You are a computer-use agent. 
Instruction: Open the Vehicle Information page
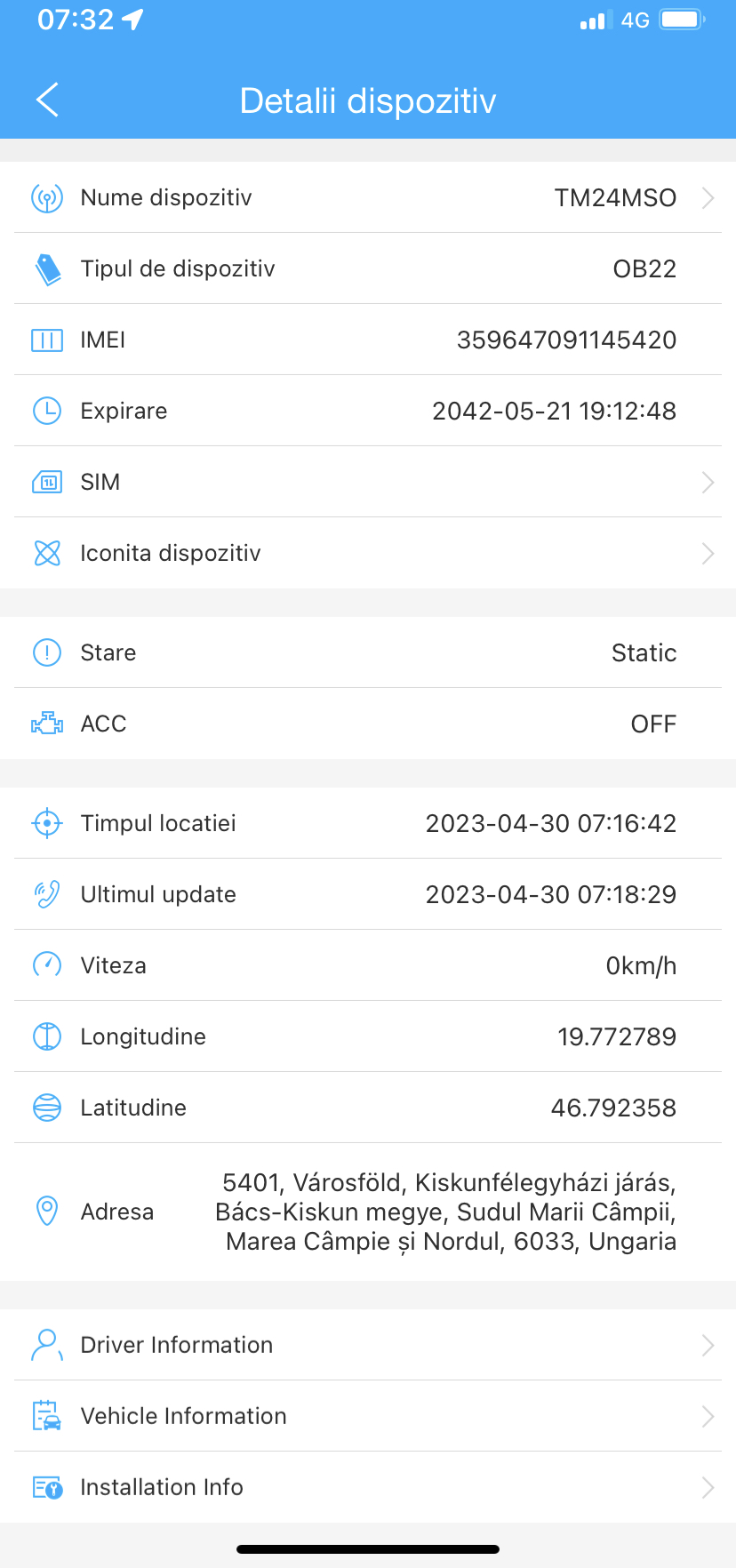pos(368,1416)
